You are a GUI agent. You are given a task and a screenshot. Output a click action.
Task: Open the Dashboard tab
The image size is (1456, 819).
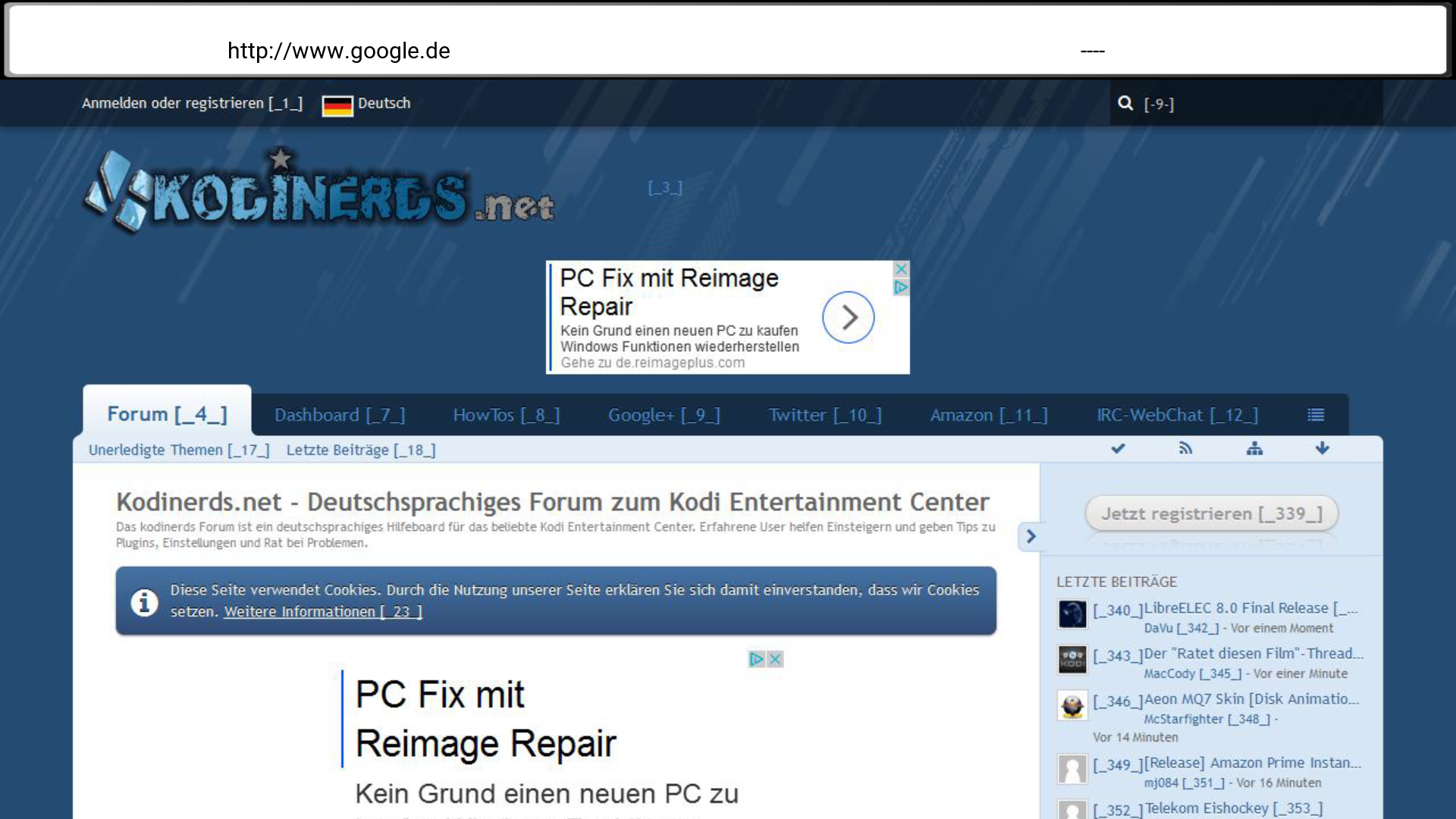[x=340, y=415]
